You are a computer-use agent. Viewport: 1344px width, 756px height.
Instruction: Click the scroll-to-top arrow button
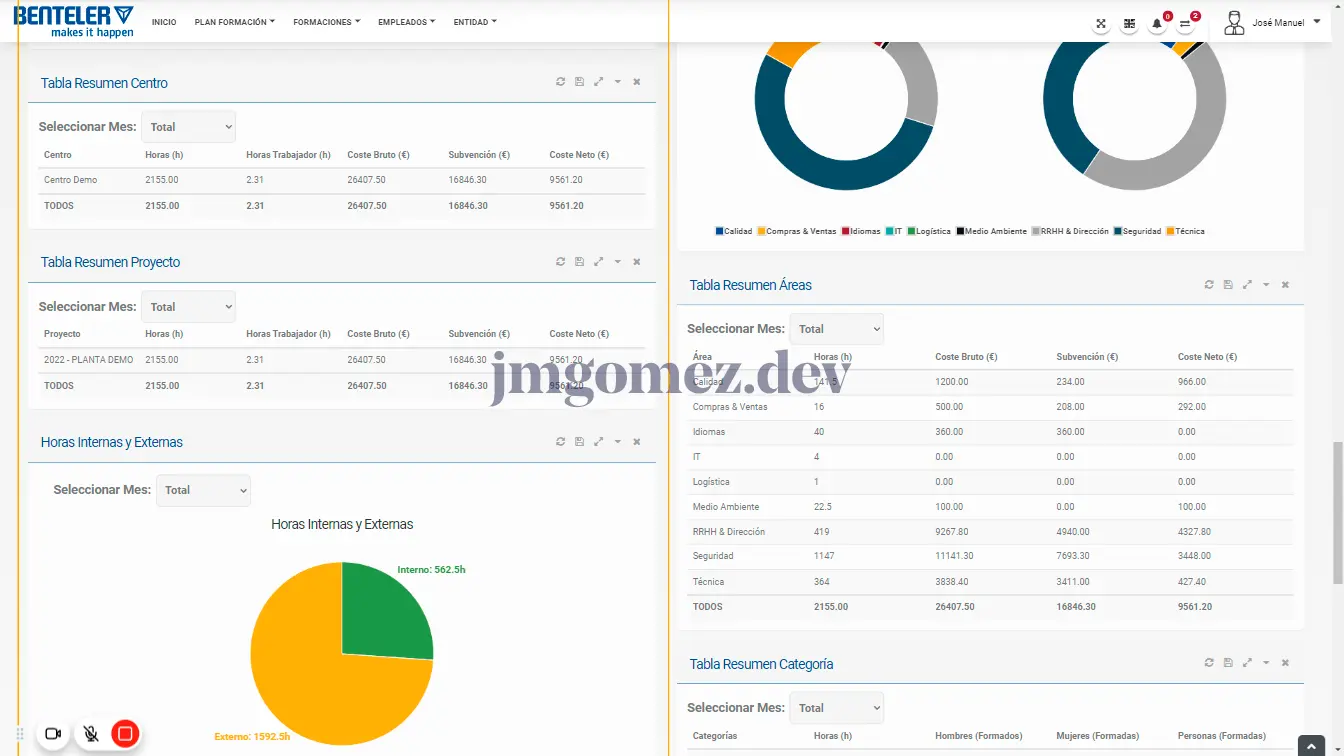point(1311,746)
